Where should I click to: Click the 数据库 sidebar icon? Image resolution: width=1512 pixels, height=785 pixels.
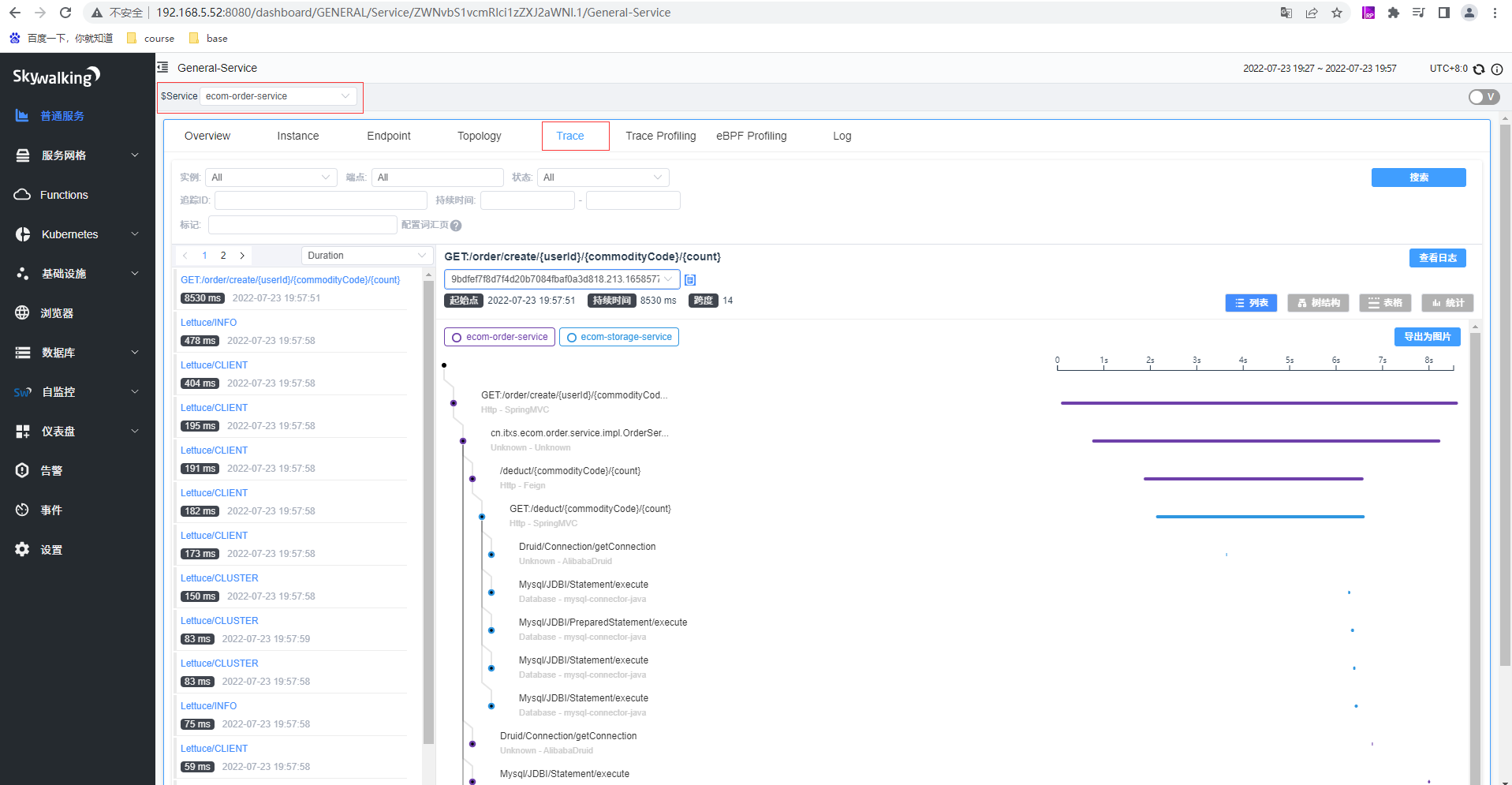point(23,353)
